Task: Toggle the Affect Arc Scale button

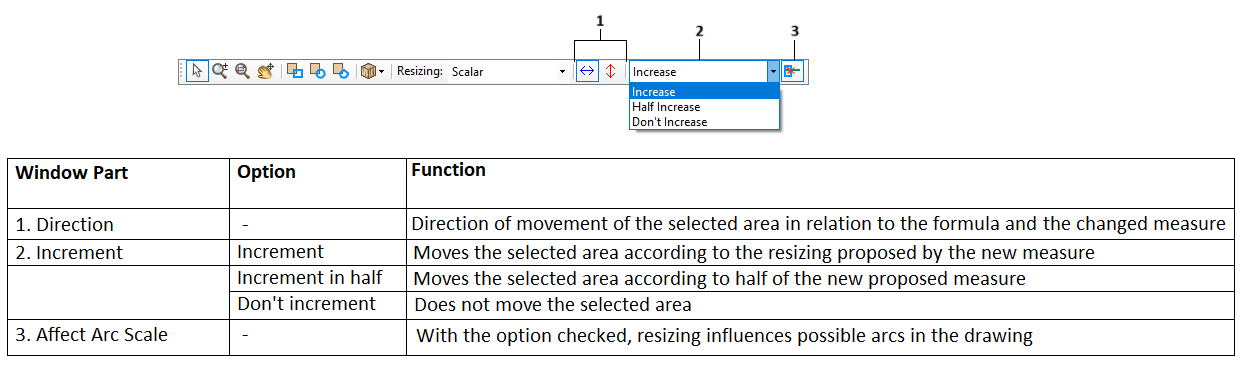Action: point(792,71)
